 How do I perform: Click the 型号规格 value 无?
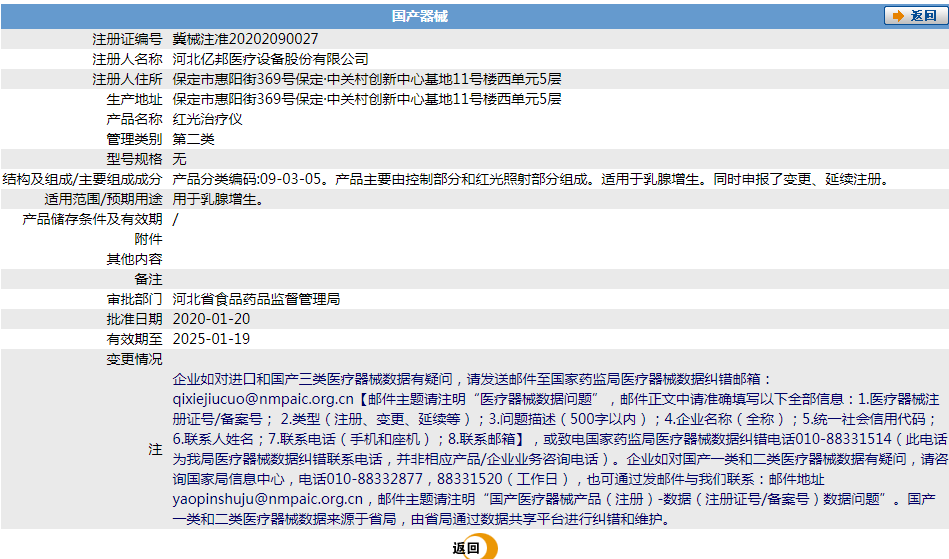tap(180, 159)
